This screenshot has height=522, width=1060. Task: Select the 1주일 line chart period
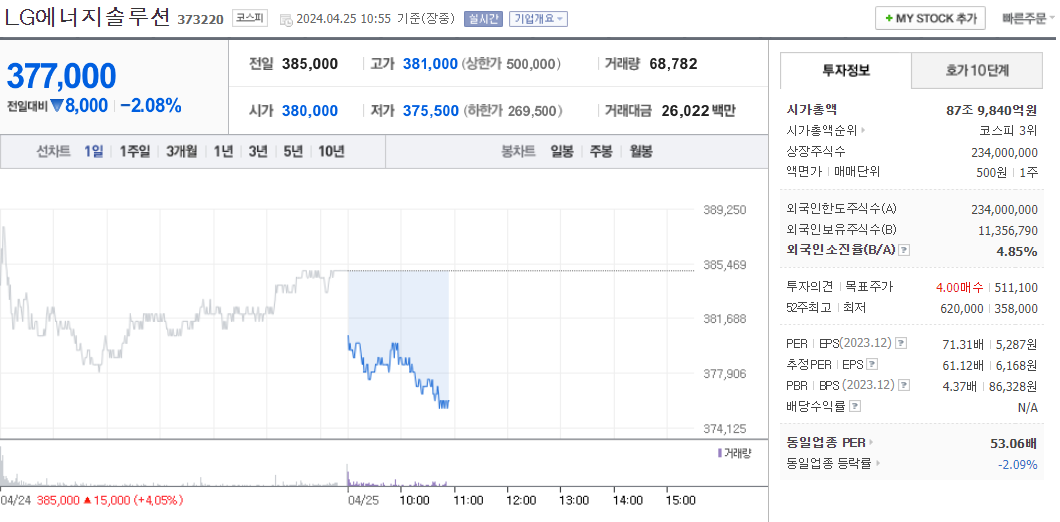135,151
